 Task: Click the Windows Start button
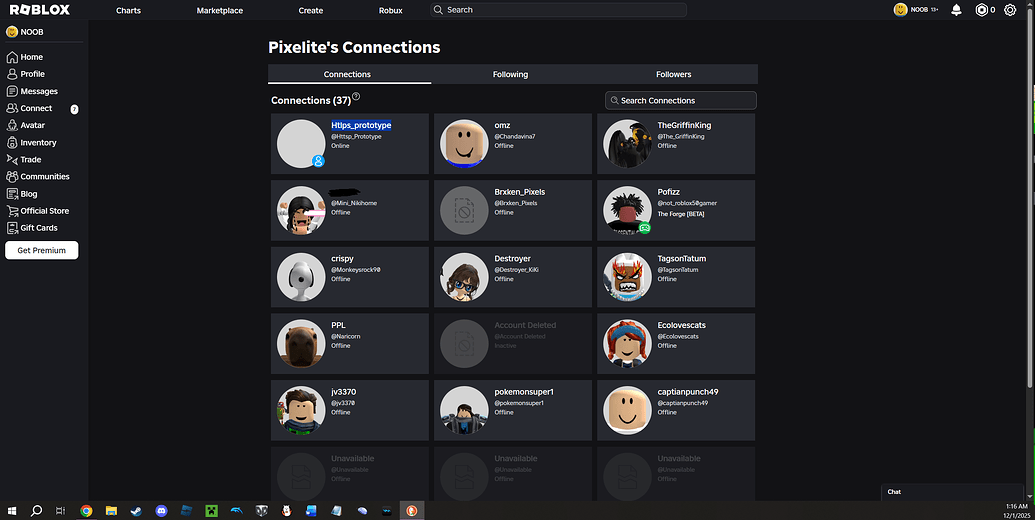tap(11, 511)
